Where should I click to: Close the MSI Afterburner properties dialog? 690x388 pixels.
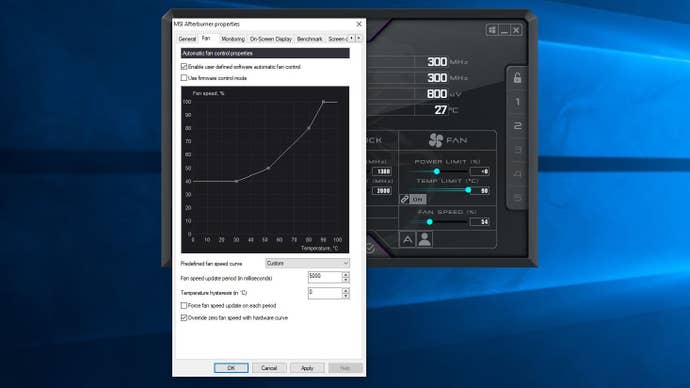click(359, 24)
